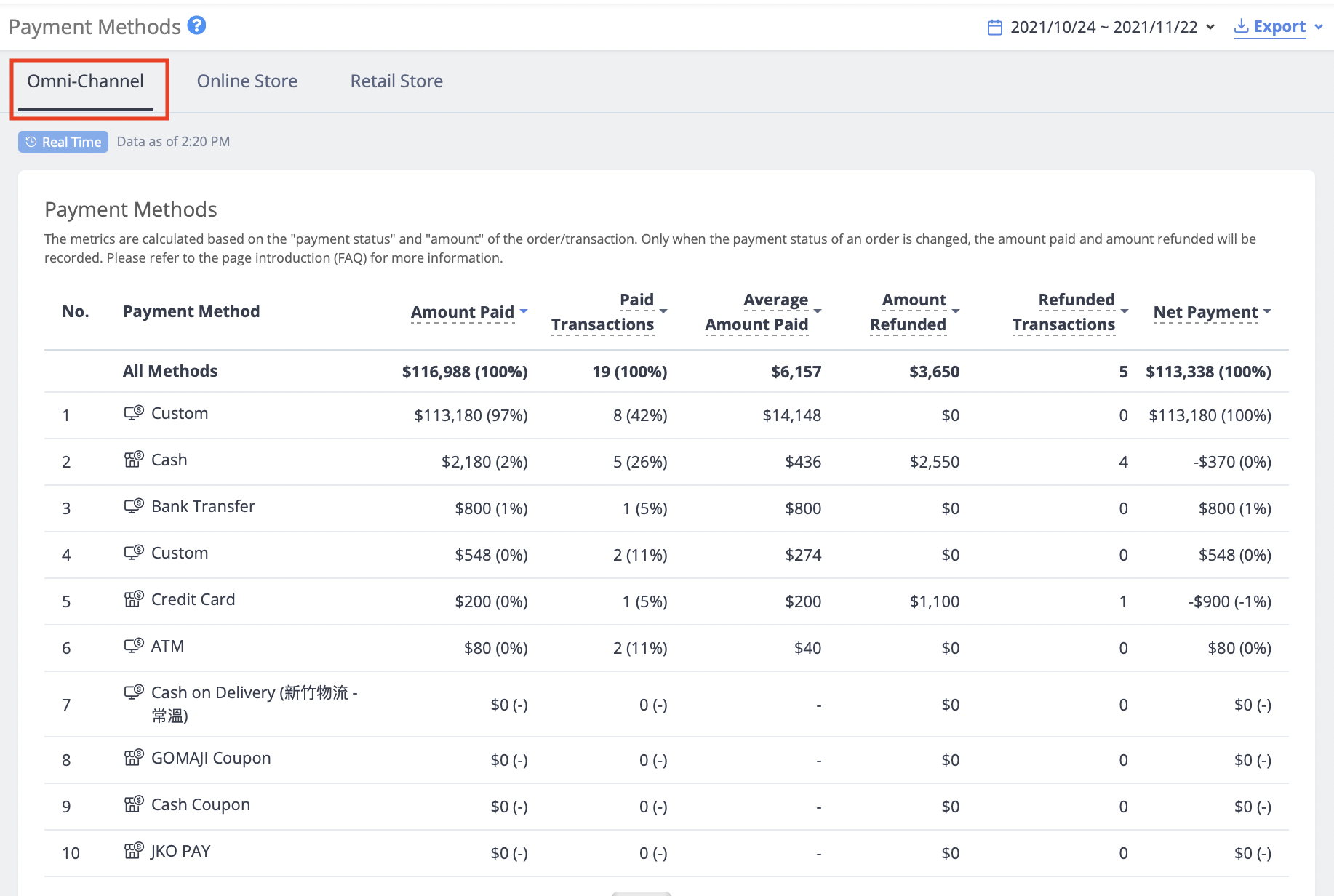Screen dimensions: 1334x896
Task: Click the -$900 (-1%) net payment cell
Action: (x=1230, y=601)
